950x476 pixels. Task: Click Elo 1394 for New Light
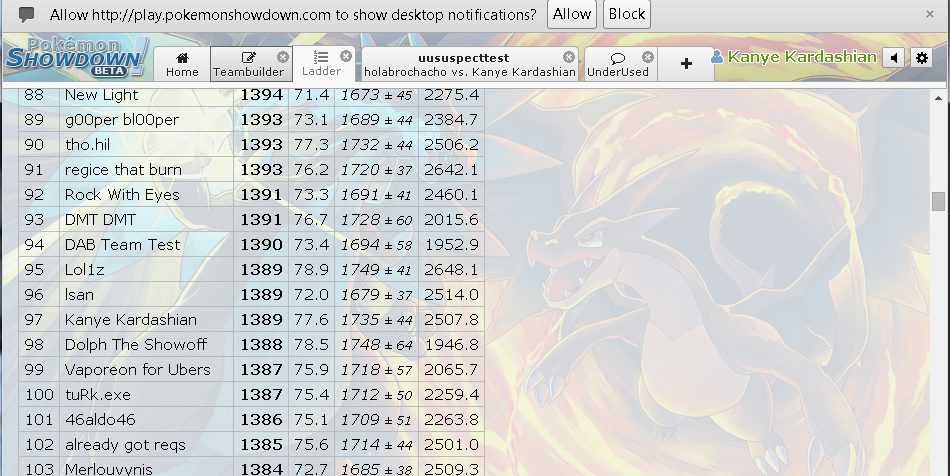(x=261, y=94)
